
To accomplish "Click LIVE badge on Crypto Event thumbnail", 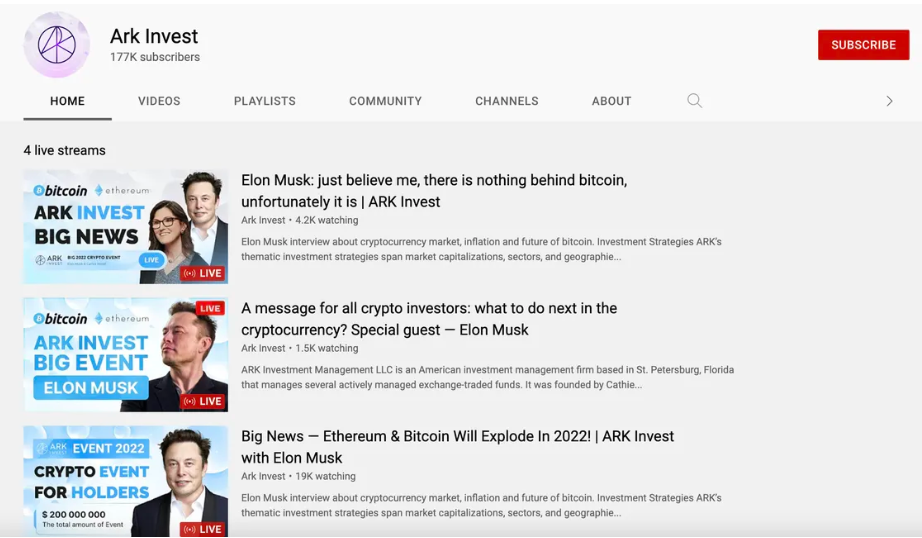I will point(203,529).
